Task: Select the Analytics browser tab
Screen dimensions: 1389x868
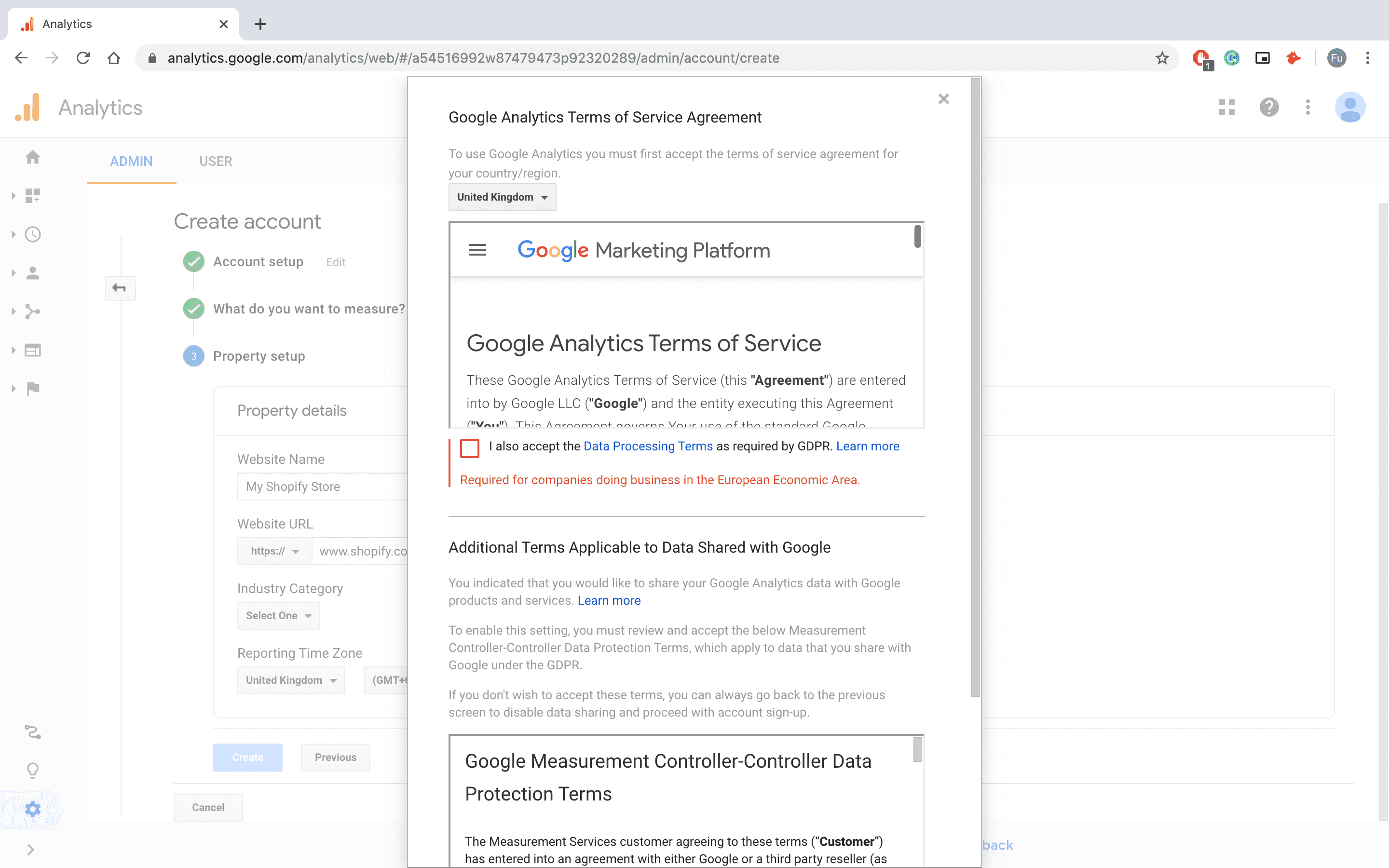Action: 123,24
